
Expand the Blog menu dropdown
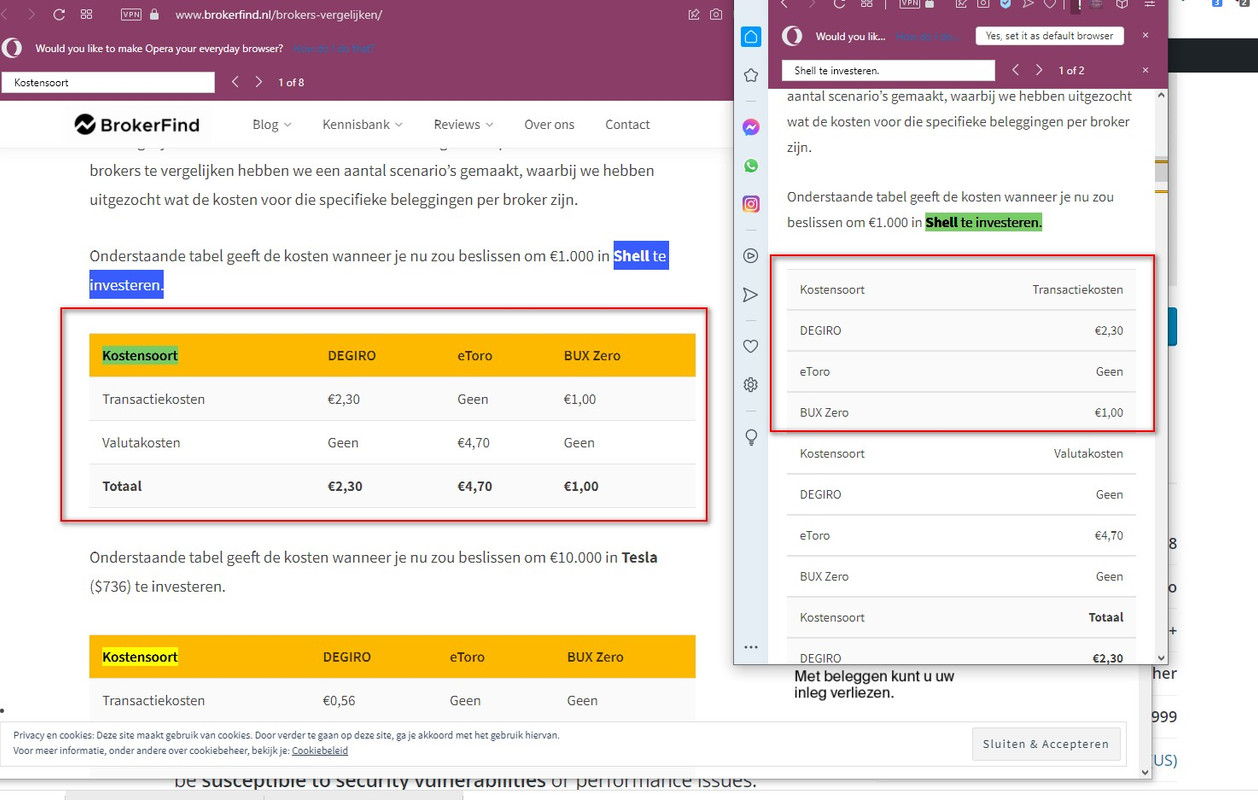(272, 124)
